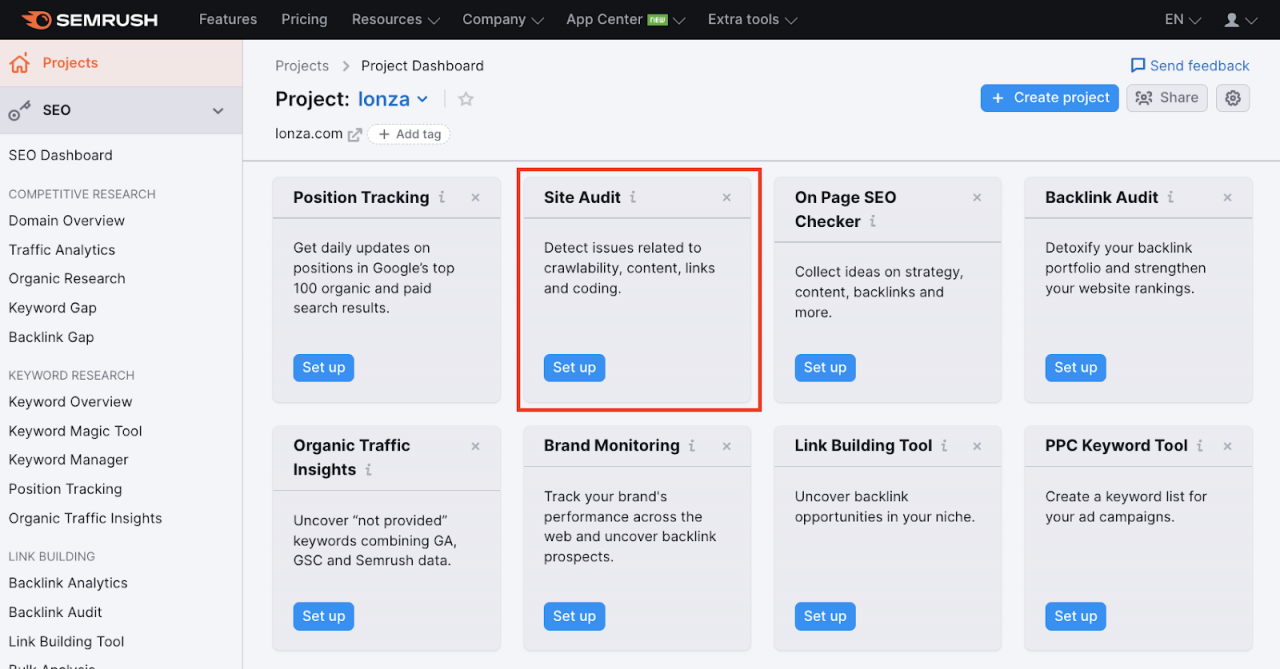Open Organic Research in sidebar
The width and height of the screenshot is (1280, 669).
pos(67,279)
